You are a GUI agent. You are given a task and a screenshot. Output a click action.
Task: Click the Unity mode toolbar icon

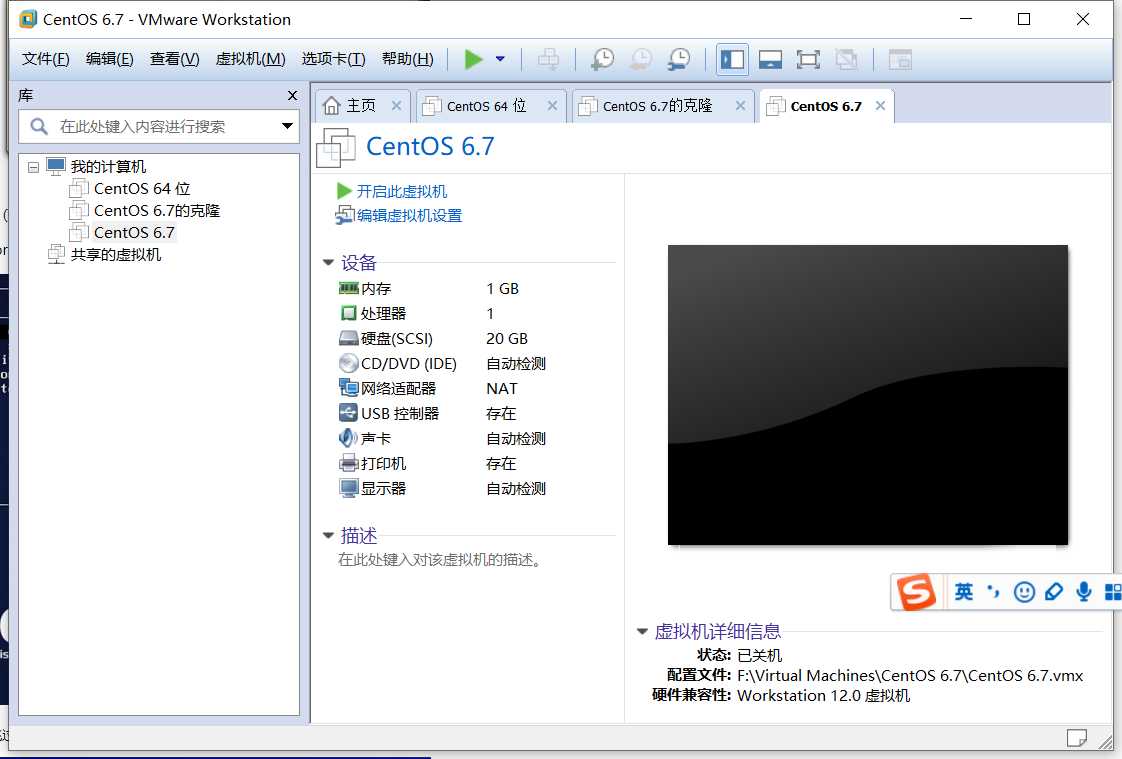846,59
